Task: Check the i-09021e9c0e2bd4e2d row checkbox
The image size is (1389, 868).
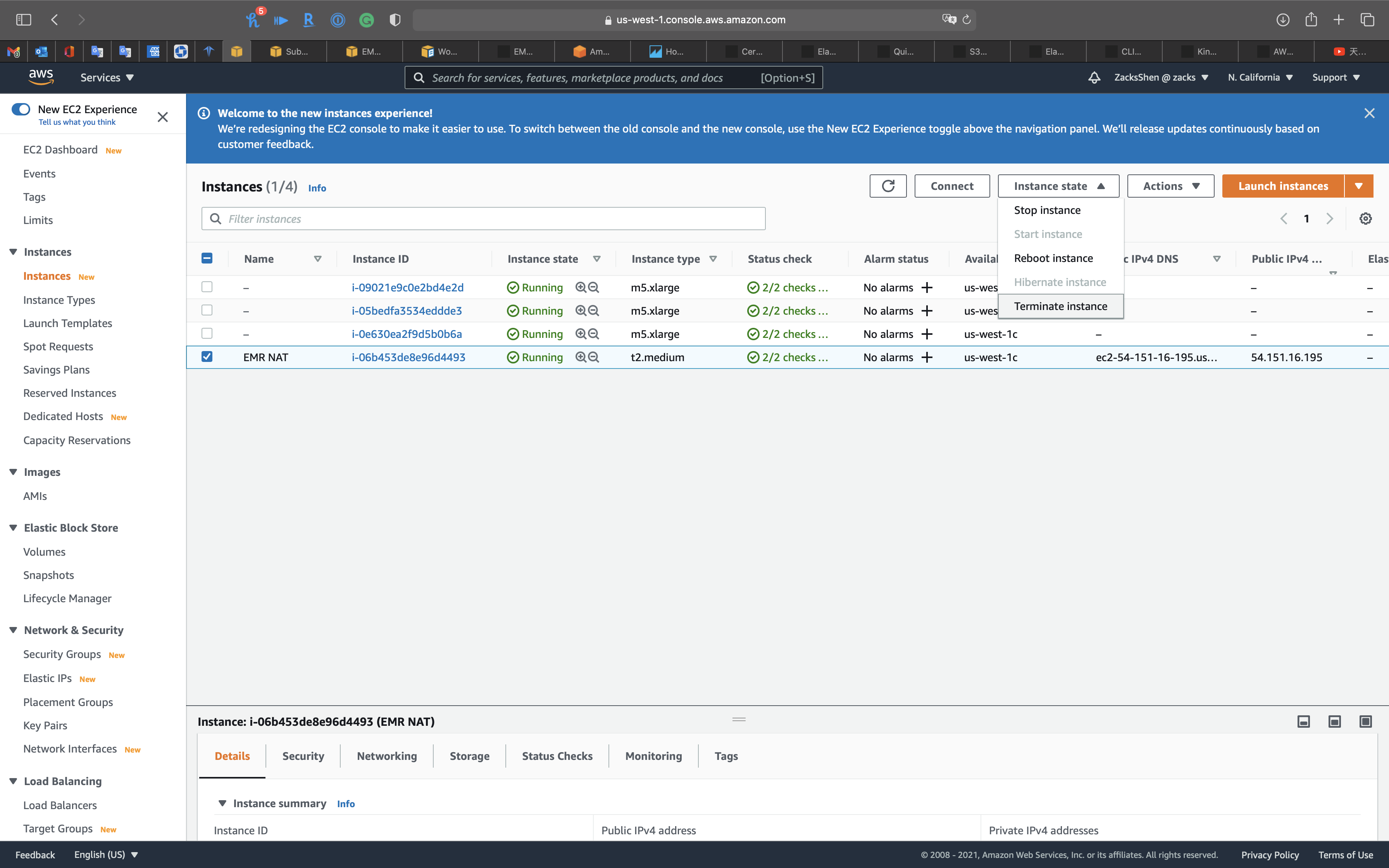Action: (207, 287)
